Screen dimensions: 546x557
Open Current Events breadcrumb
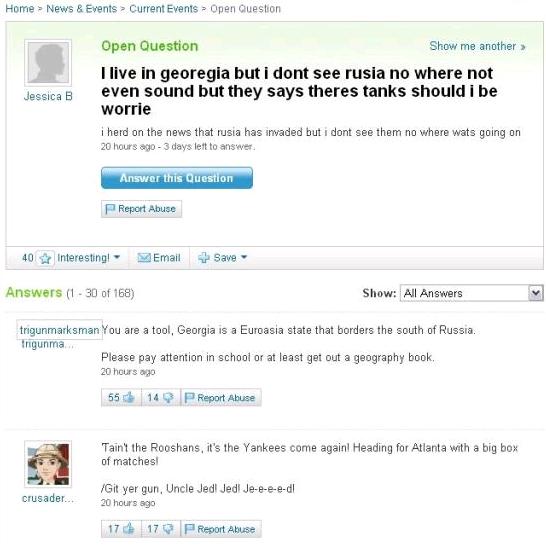coord(163,9)
